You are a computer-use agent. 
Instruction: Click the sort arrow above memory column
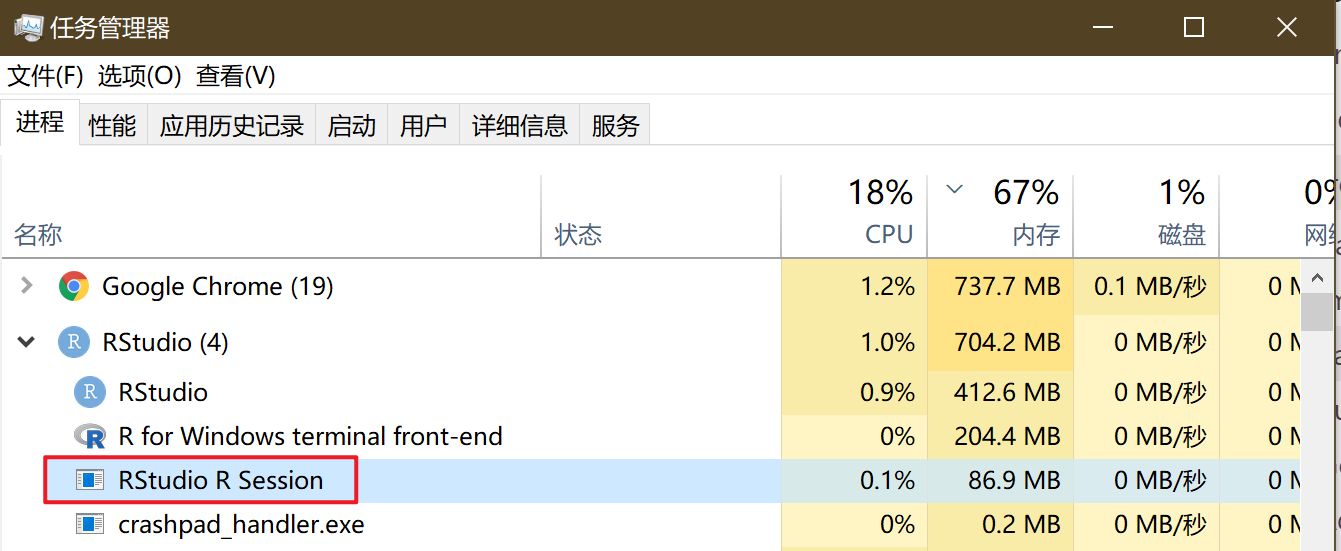pos(954,189)
